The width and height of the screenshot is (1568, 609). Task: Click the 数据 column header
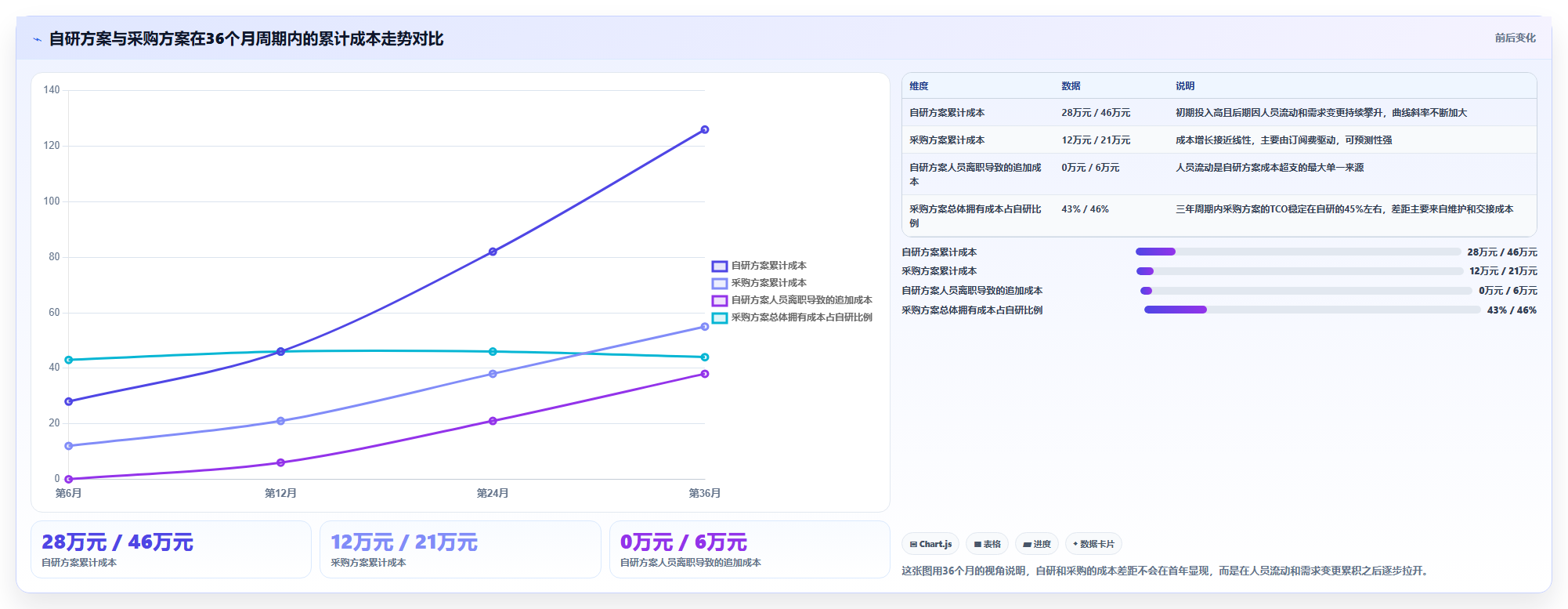[x=1071, y=86]
